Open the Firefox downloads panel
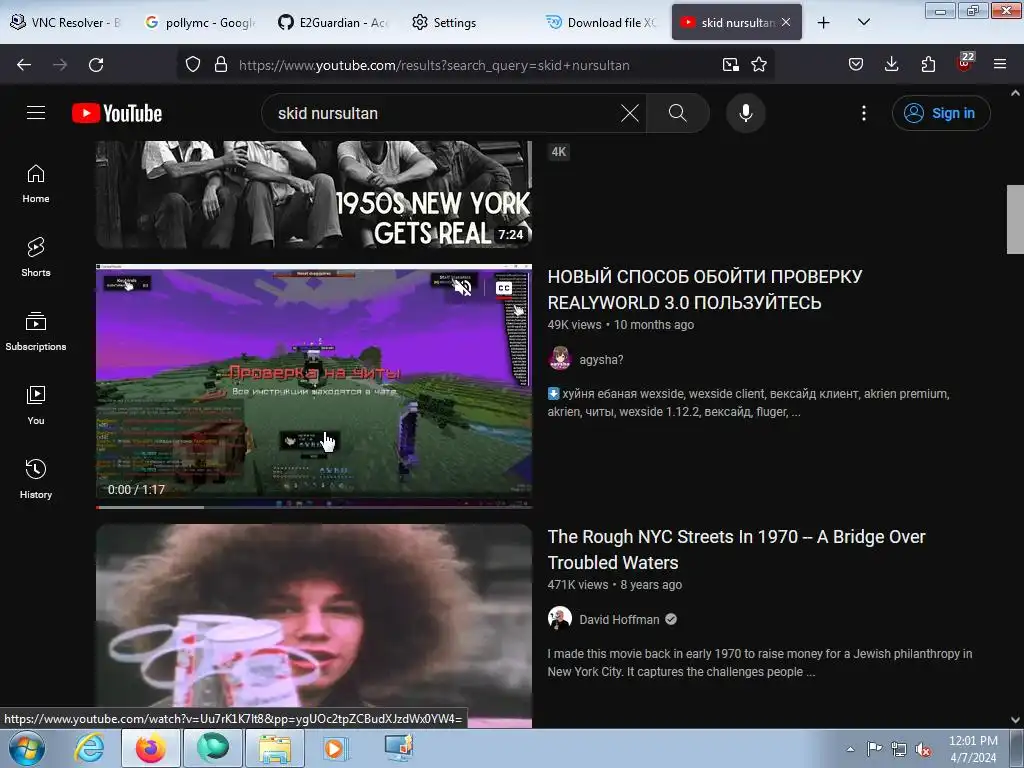Image resolution: width=1024 pixels, height=768 pixels. [891, 65]
